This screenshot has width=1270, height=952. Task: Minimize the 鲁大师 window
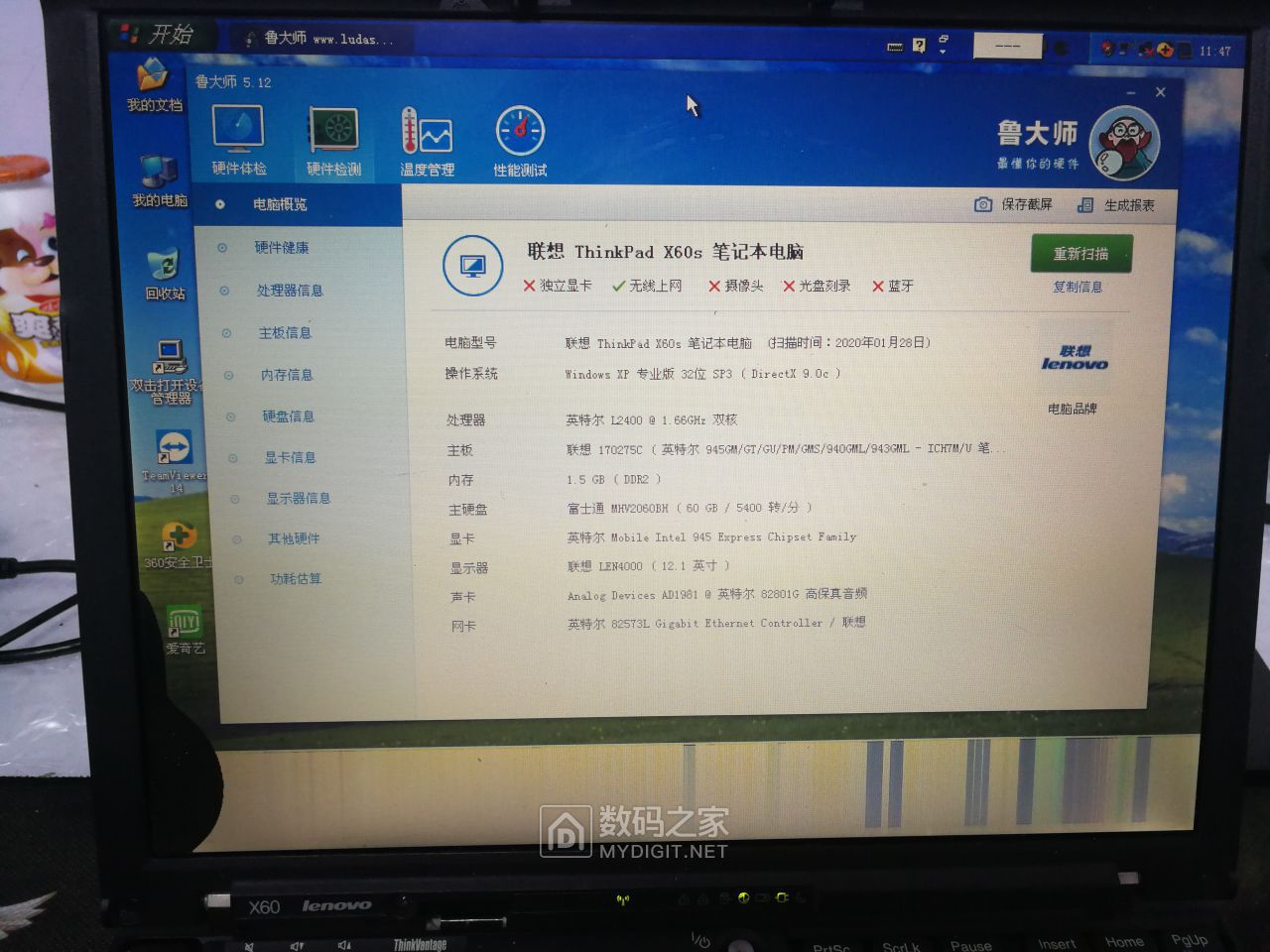coord(1130,92)
